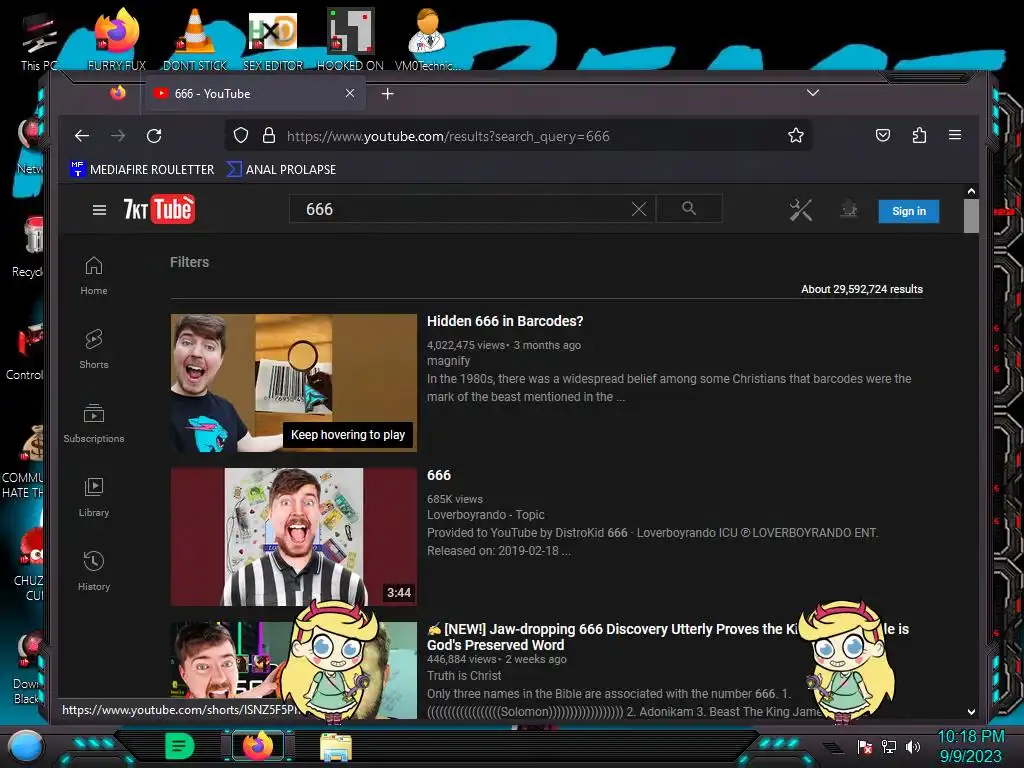Open the magnify channel link

click(448, 360)
